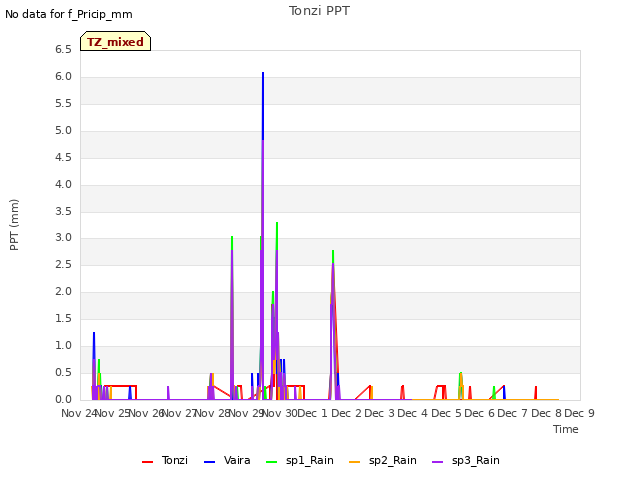The width and height of the screenshot is (640, 480).
Task: Click the Tonzi PPT chart title
Action: (x=319, y=11)
